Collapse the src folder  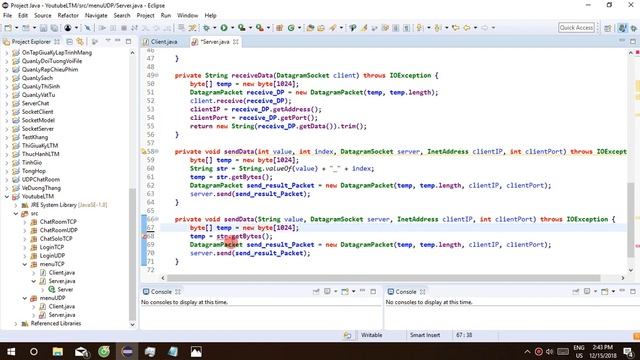coord(16,213)
